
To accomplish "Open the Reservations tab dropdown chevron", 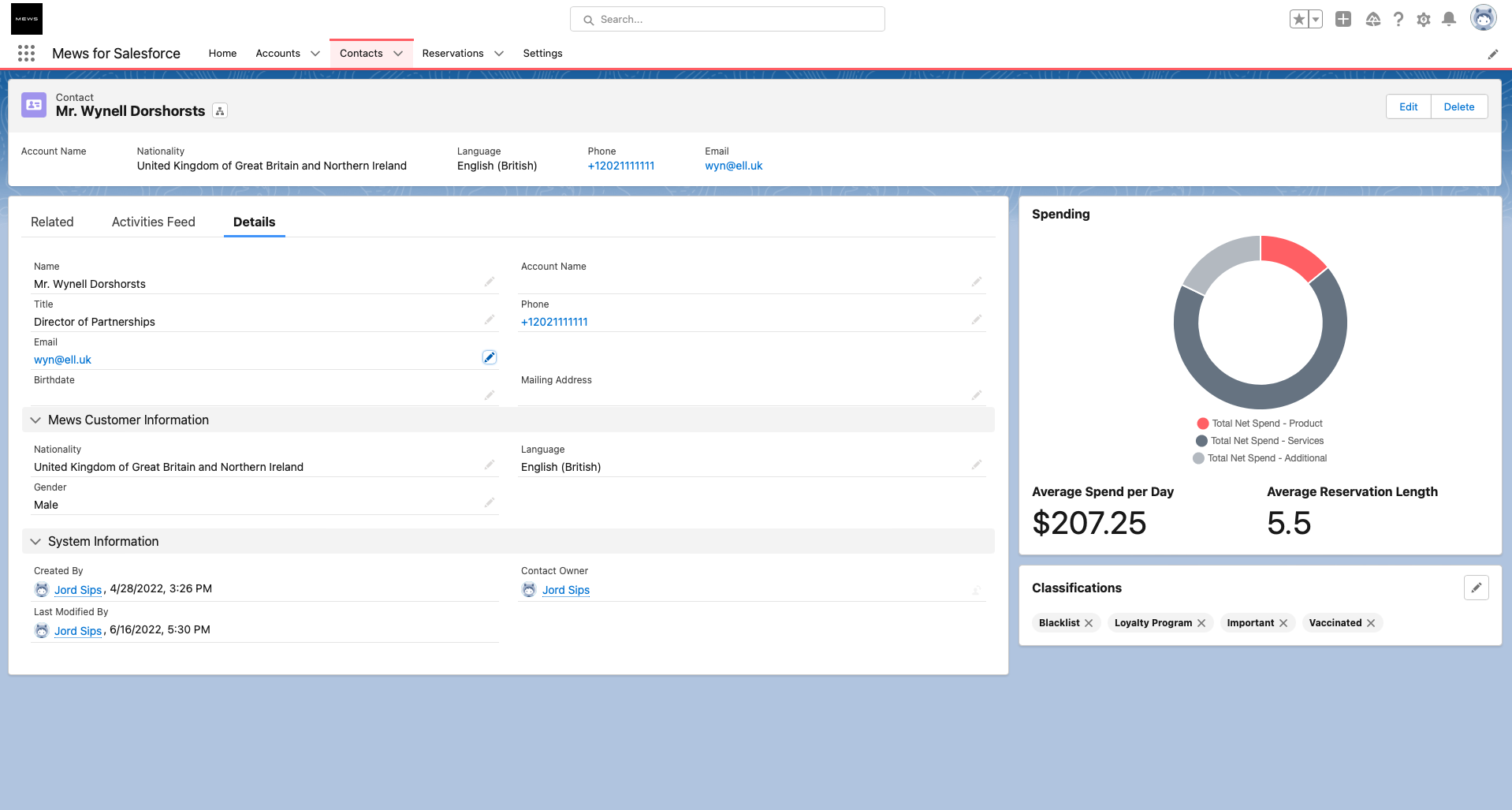I will tap(499, 54).
